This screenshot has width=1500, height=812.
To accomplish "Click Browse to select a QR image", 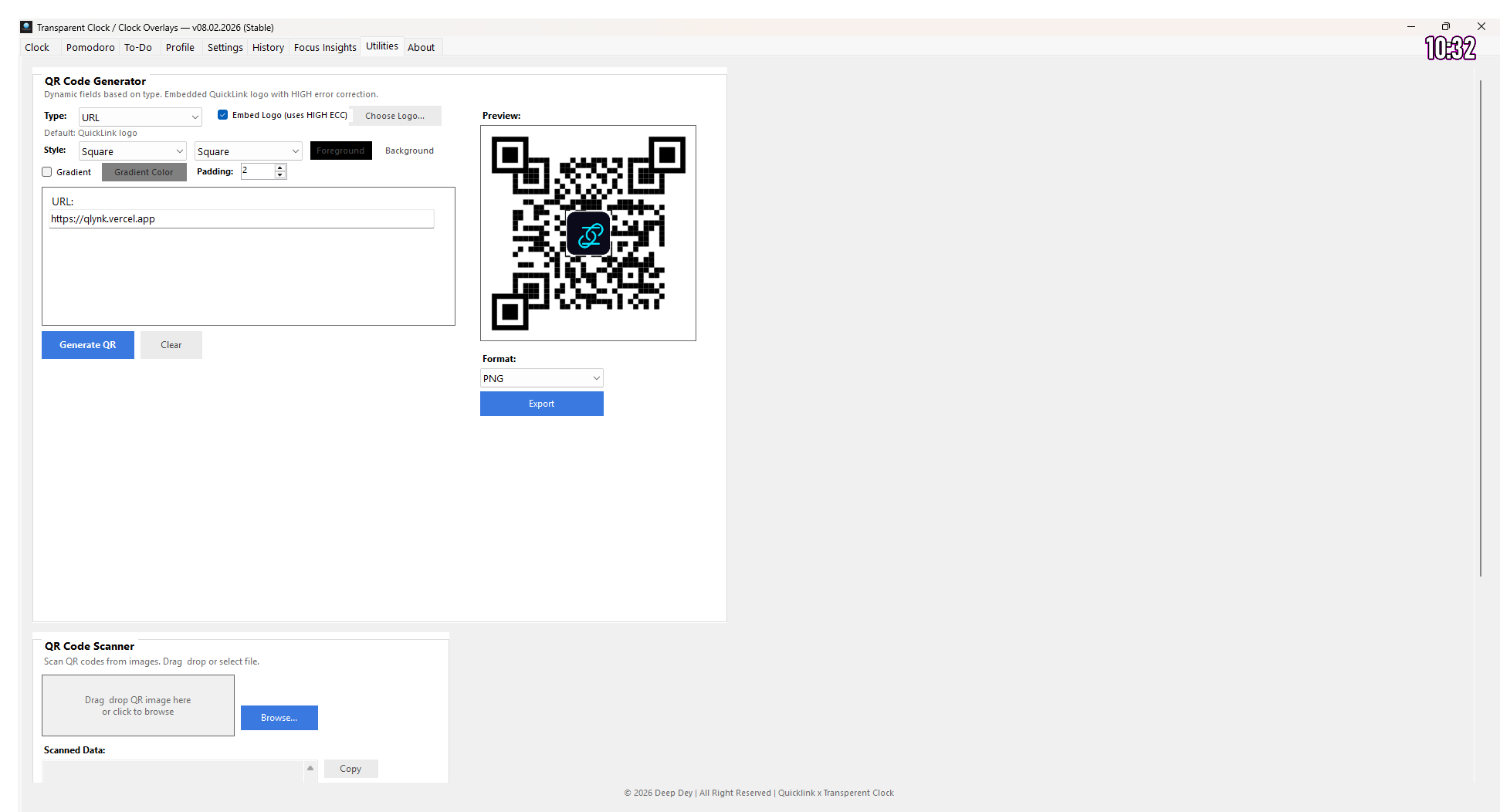I will point(279,718).
